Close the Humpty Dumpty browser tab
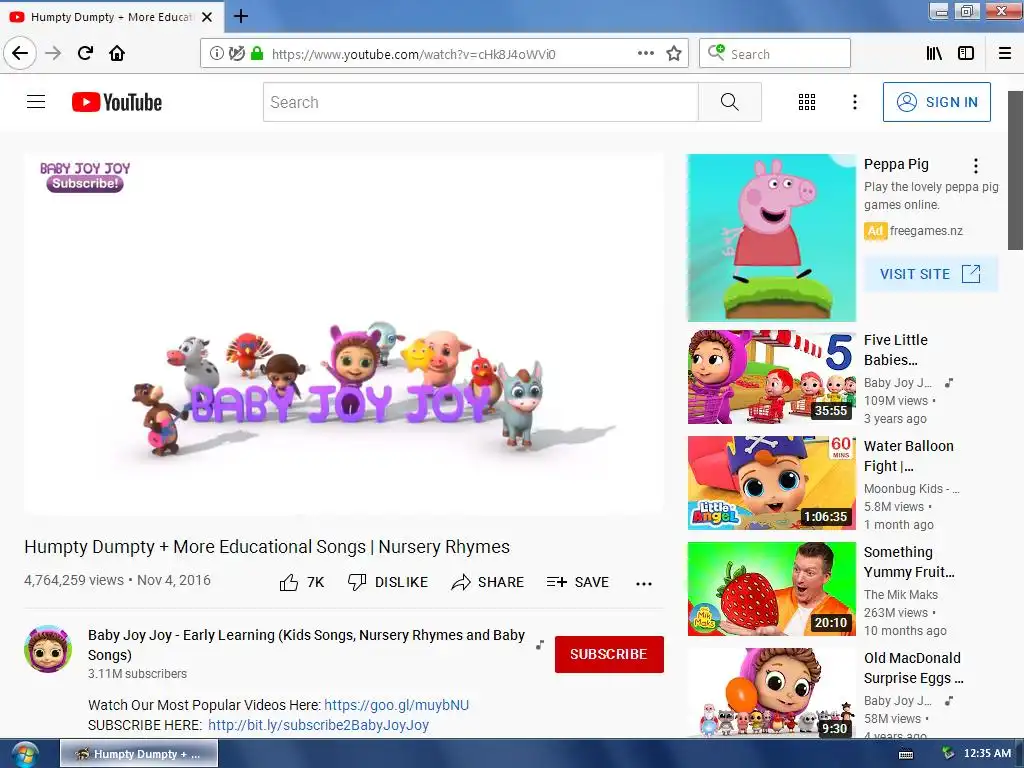The image size is (1024, 768). point(207,17)
